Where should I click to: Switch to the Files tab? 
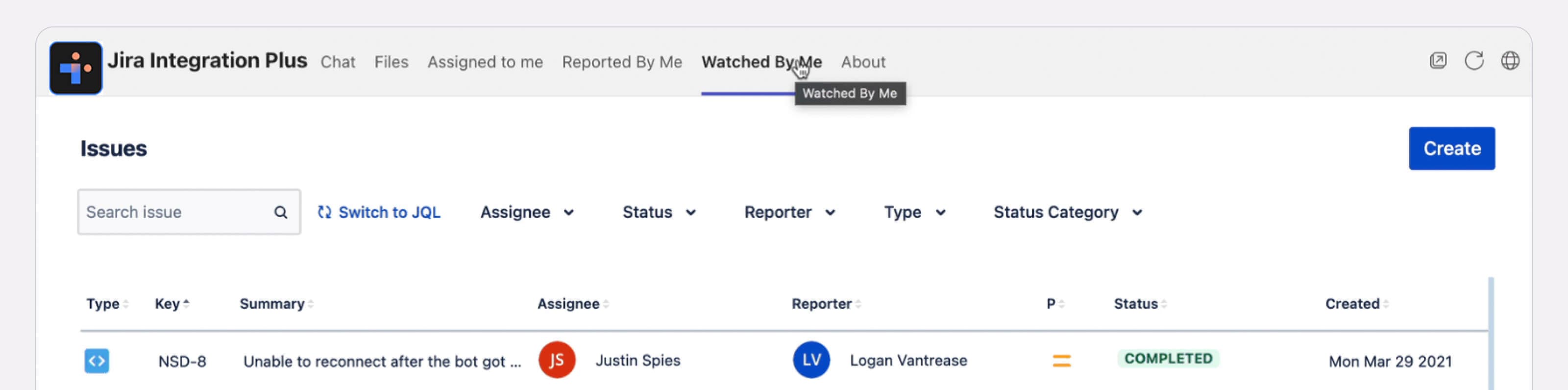[x=392, y=62]
